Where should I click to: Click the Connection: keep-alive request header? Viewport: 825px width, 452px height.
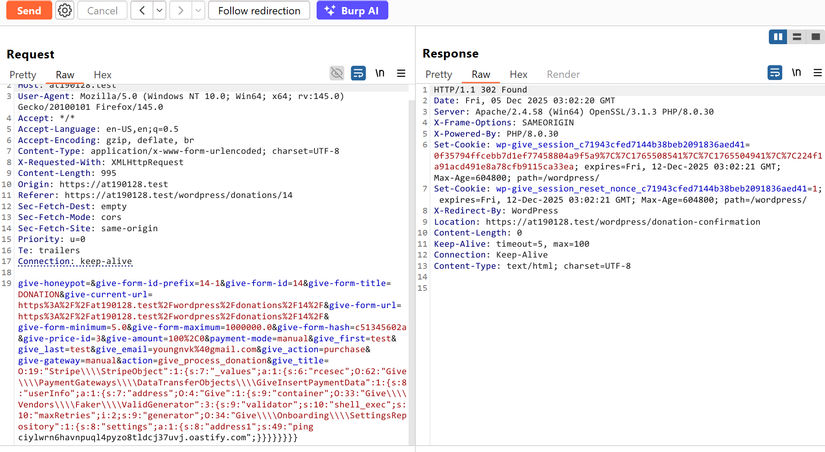click(x=75, y=262)
